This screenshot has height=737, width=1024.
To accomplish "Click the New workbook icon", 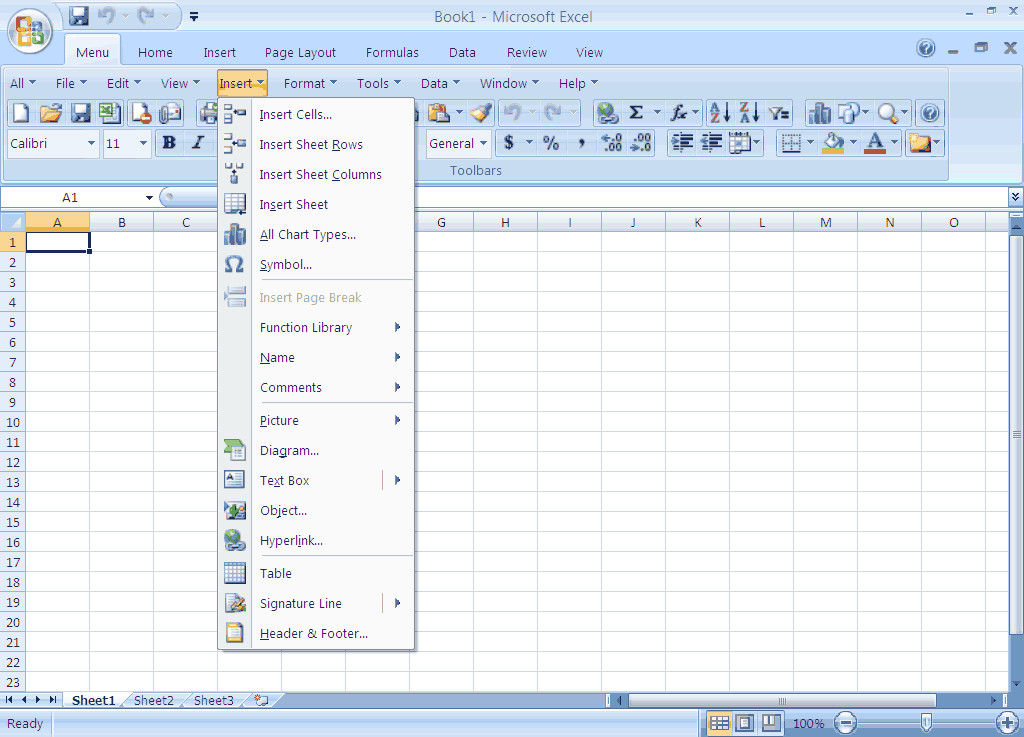I will tap(21, 113).
